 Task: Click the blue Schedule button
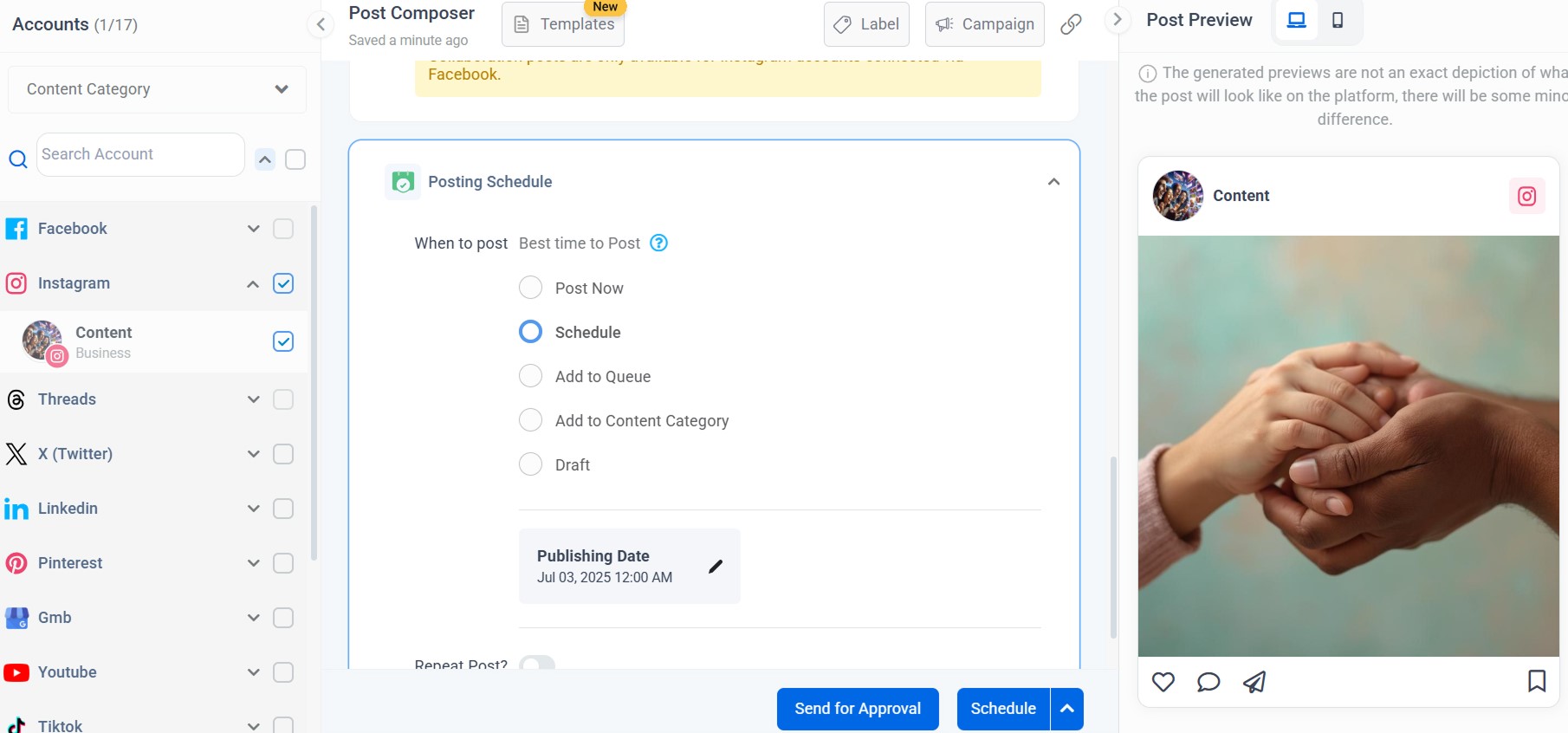pyautogui.click(x=1003, y=709)
